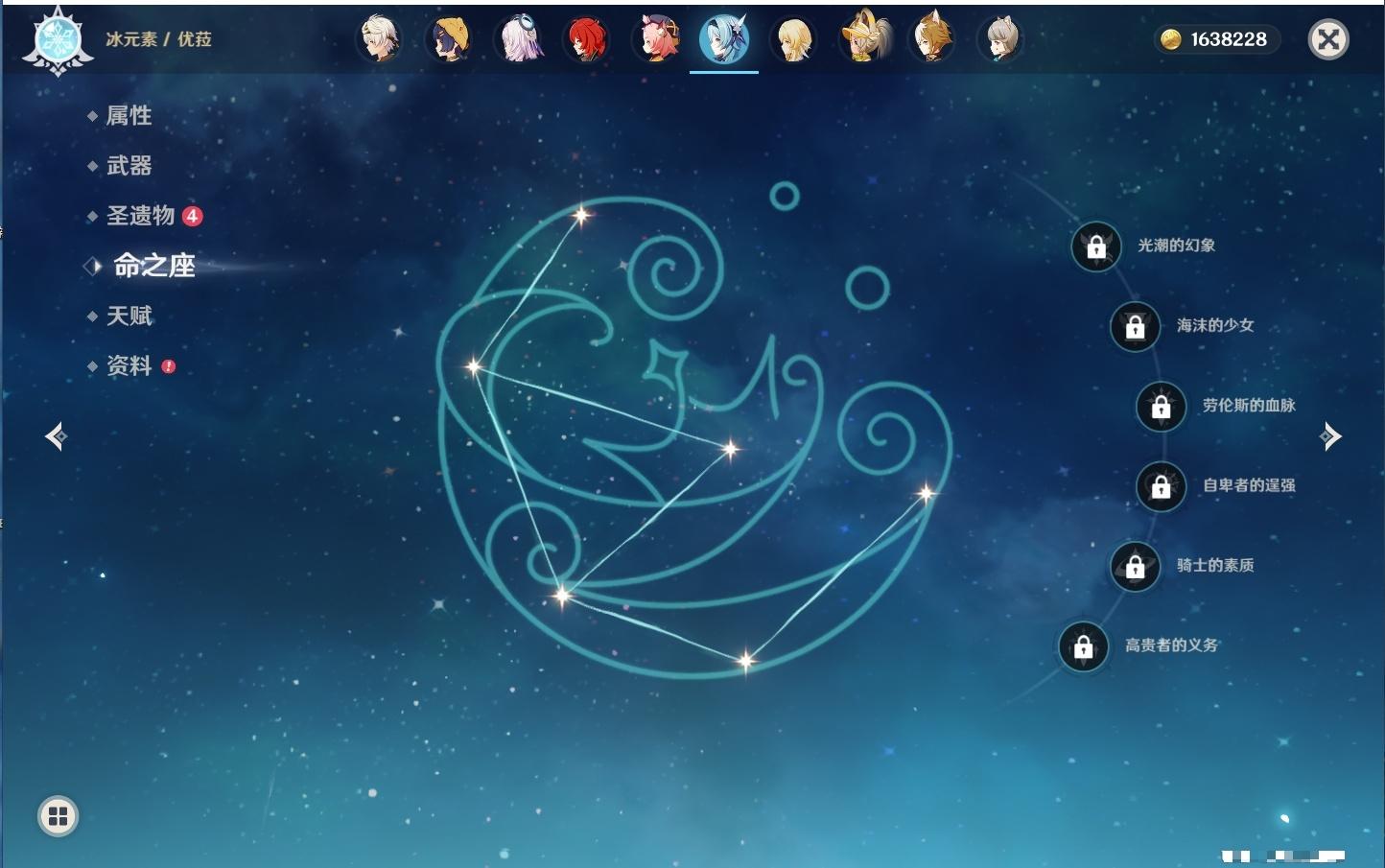
Task: Open the locked 劳伦斯的血脉 constellation node
Action: (1162, 406)
